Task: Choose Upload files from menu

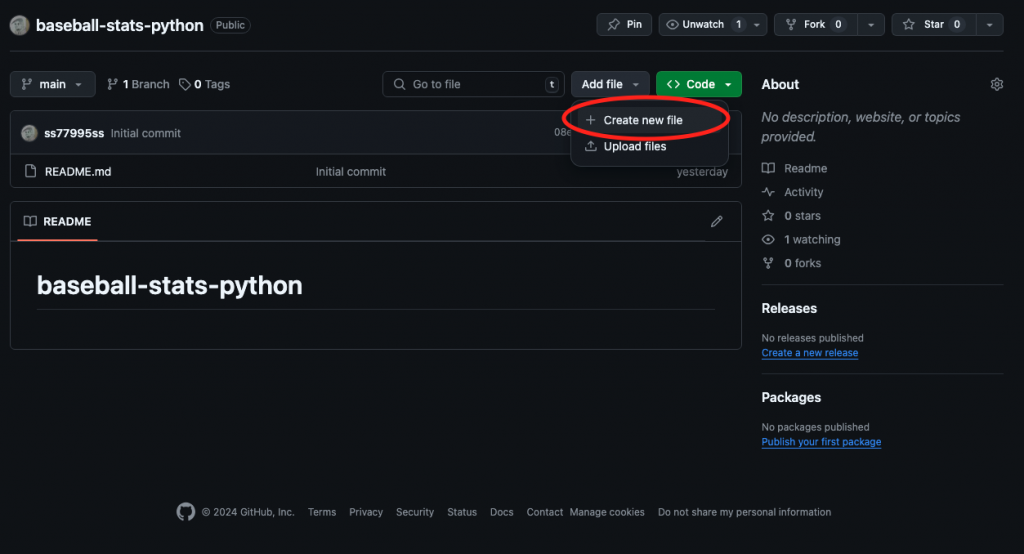Action: [x=648, y=146]
